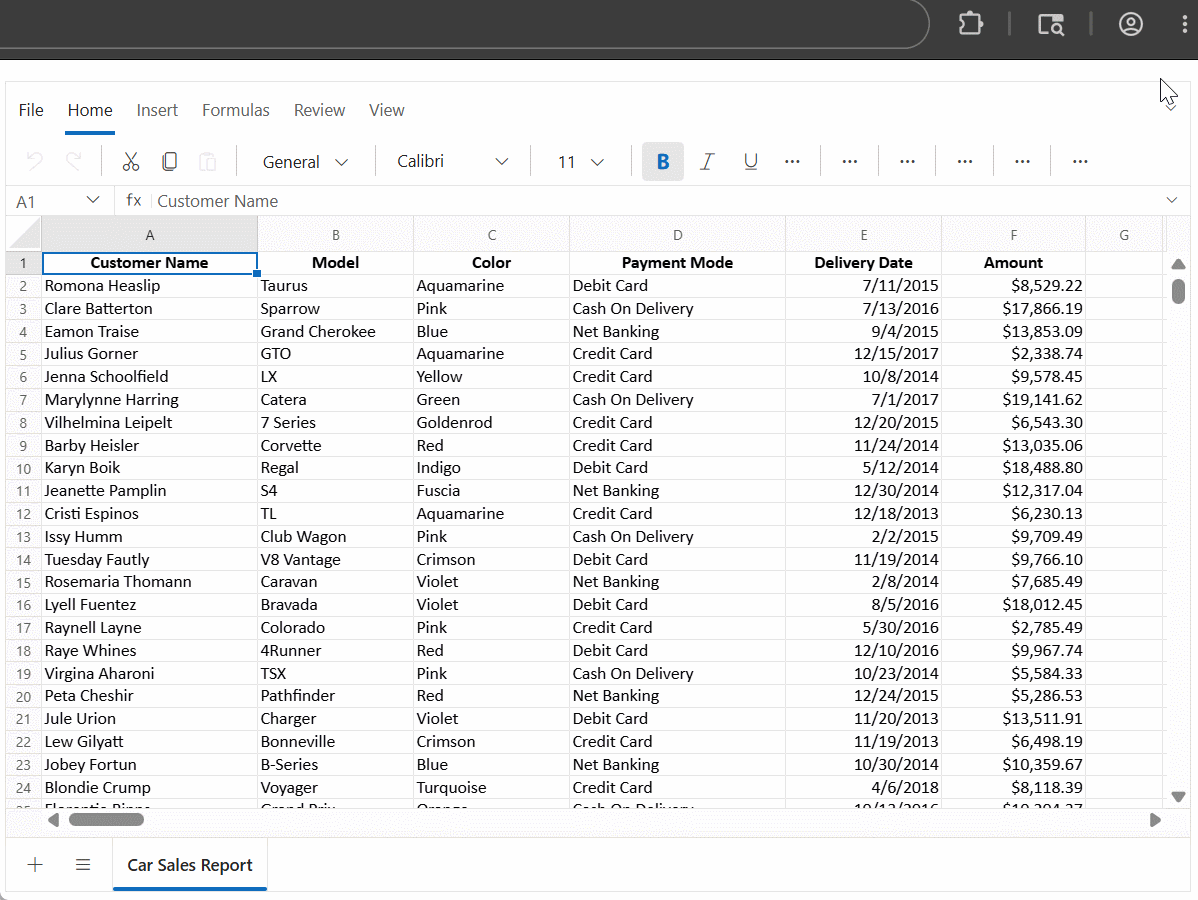
Task: Select the cell with amount $5,286.53
Action: 1013,696
